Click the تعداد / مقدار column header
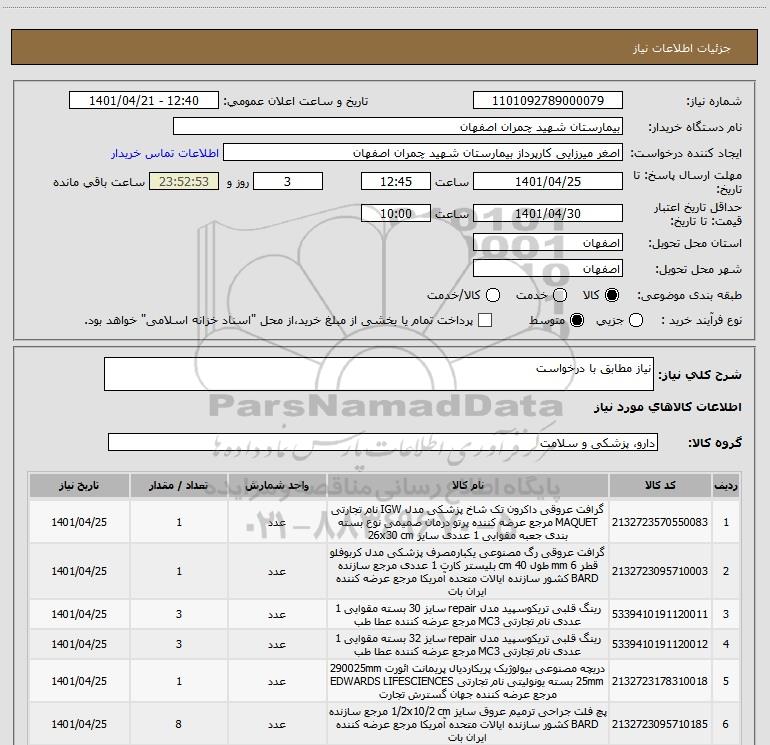770x745 pixels. tap(179, 486)
